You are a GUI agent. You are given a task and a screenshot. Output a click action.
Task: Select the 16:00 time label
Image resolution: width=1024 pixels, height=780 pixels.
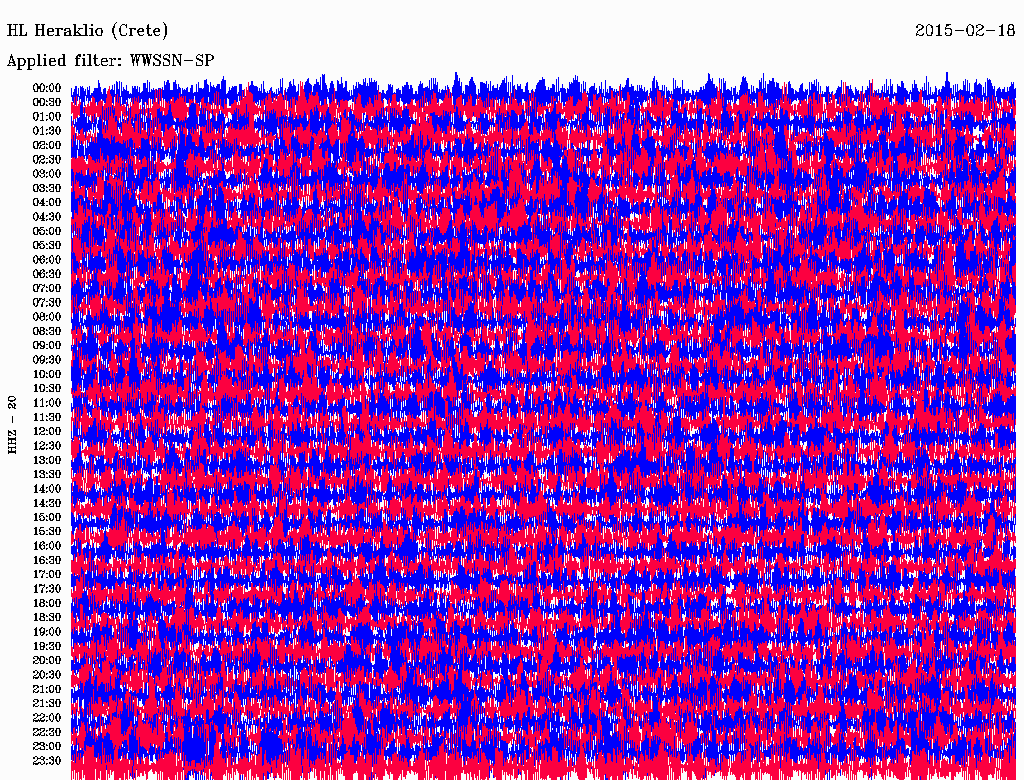click(x=46, y=546)
